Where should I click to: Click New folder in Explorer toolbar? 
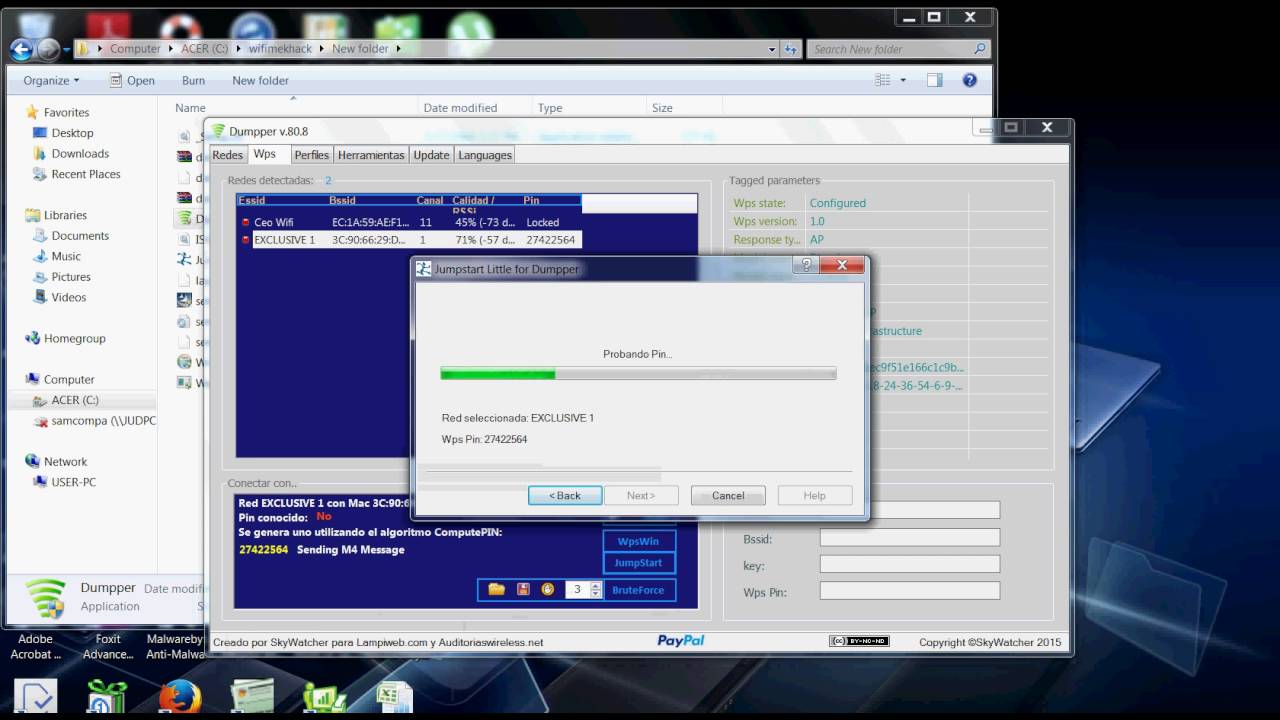click(x=260, y=80)
